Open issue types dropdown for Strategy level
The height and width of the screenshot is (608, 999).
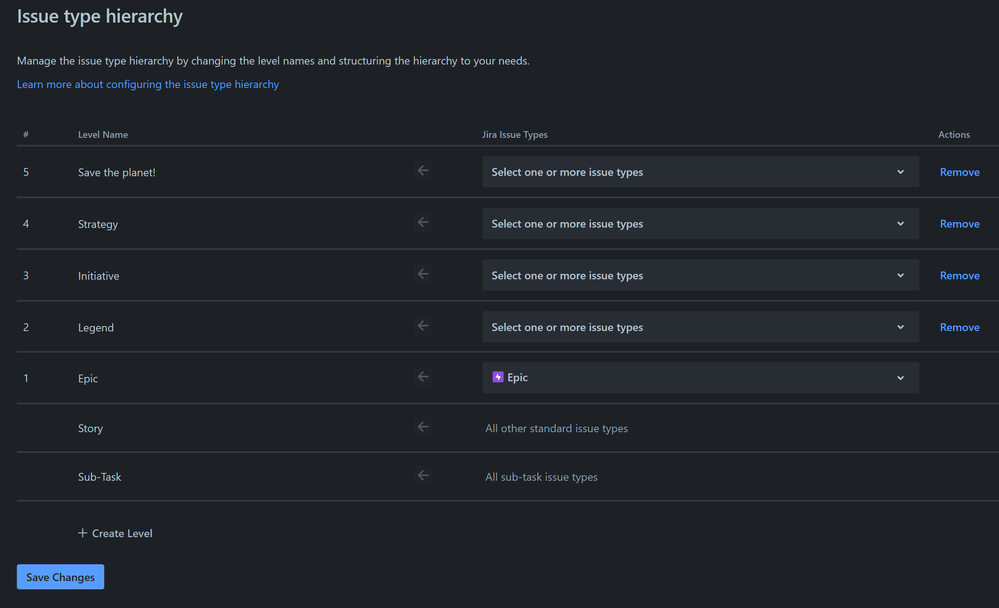pos(700,224)
